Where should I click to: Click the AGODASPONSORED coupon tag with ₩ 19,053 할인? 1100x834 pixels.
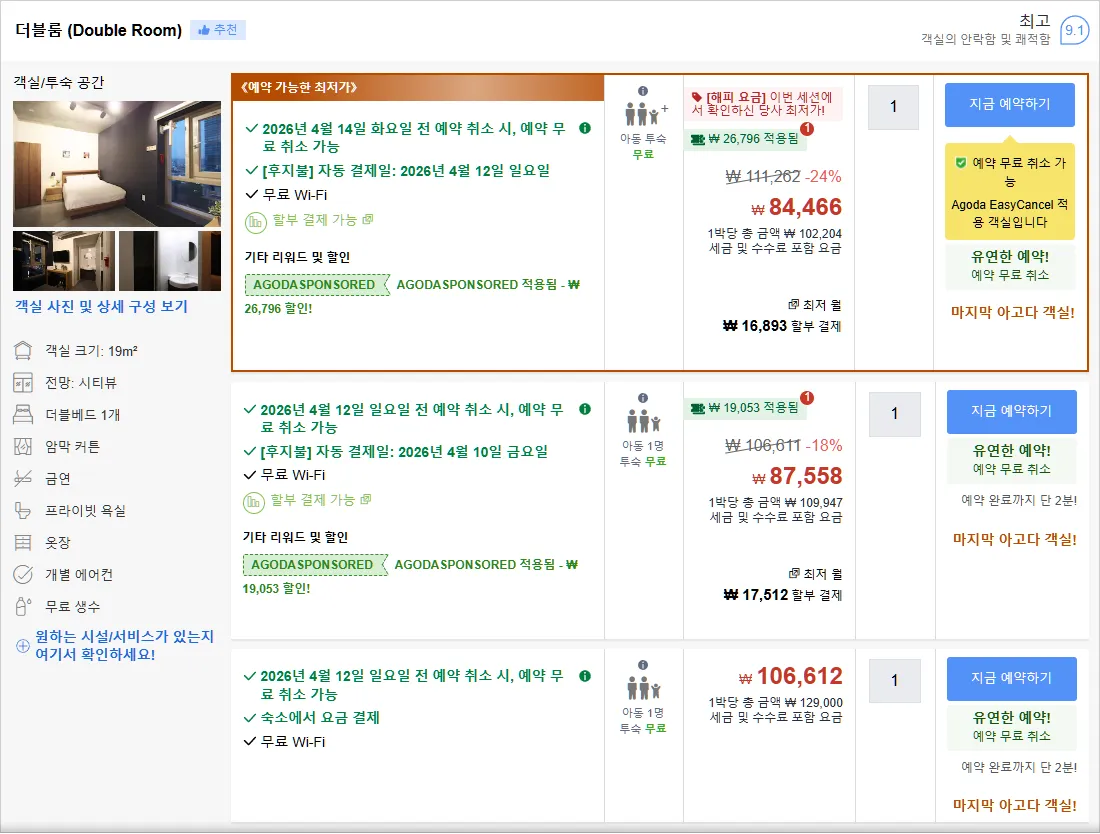point(315,565)
